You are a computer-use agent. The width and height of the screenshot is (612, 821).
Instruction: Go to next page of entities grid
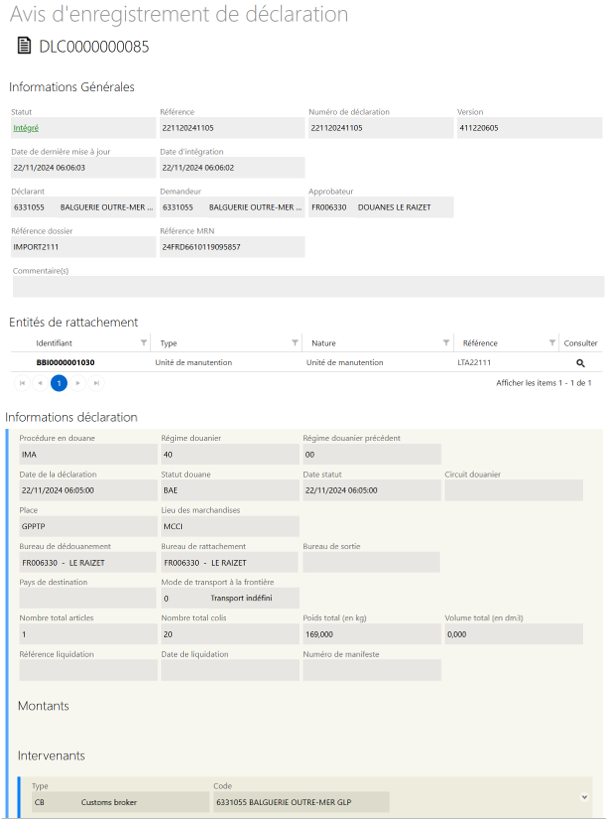point(78,383)
